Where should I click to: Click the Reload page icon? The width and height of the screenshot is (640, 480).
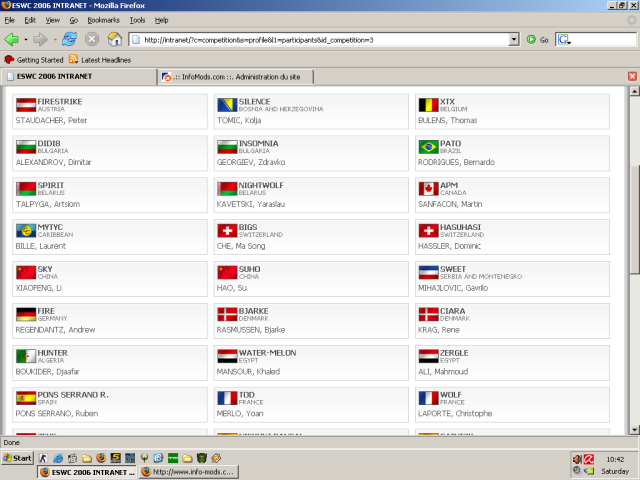coord(69,40)
